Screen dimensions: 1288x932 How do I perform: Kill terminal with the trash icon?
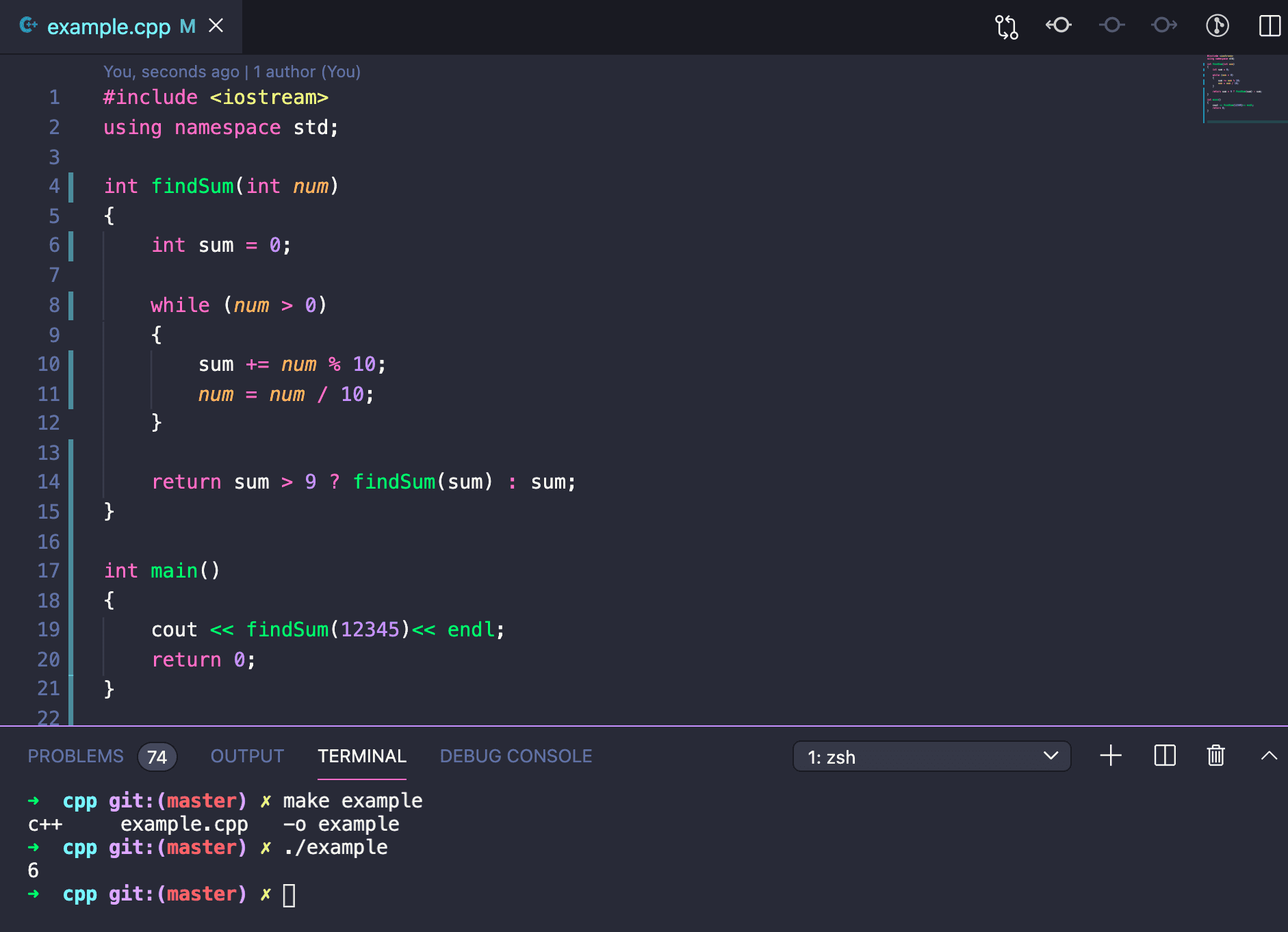tap(1216, 755)
